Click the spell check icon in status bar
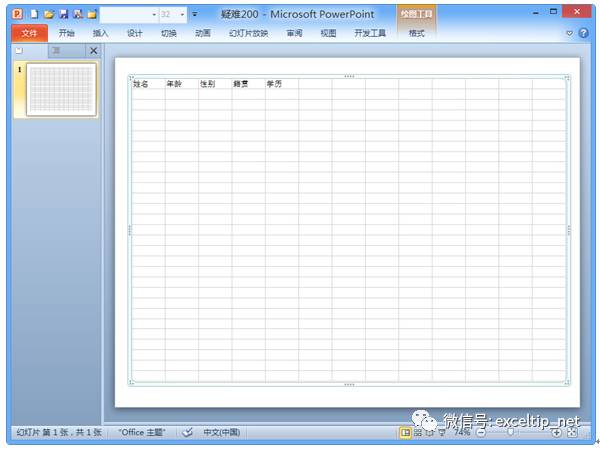Screen dimensions: 600x449 point(187,433)
